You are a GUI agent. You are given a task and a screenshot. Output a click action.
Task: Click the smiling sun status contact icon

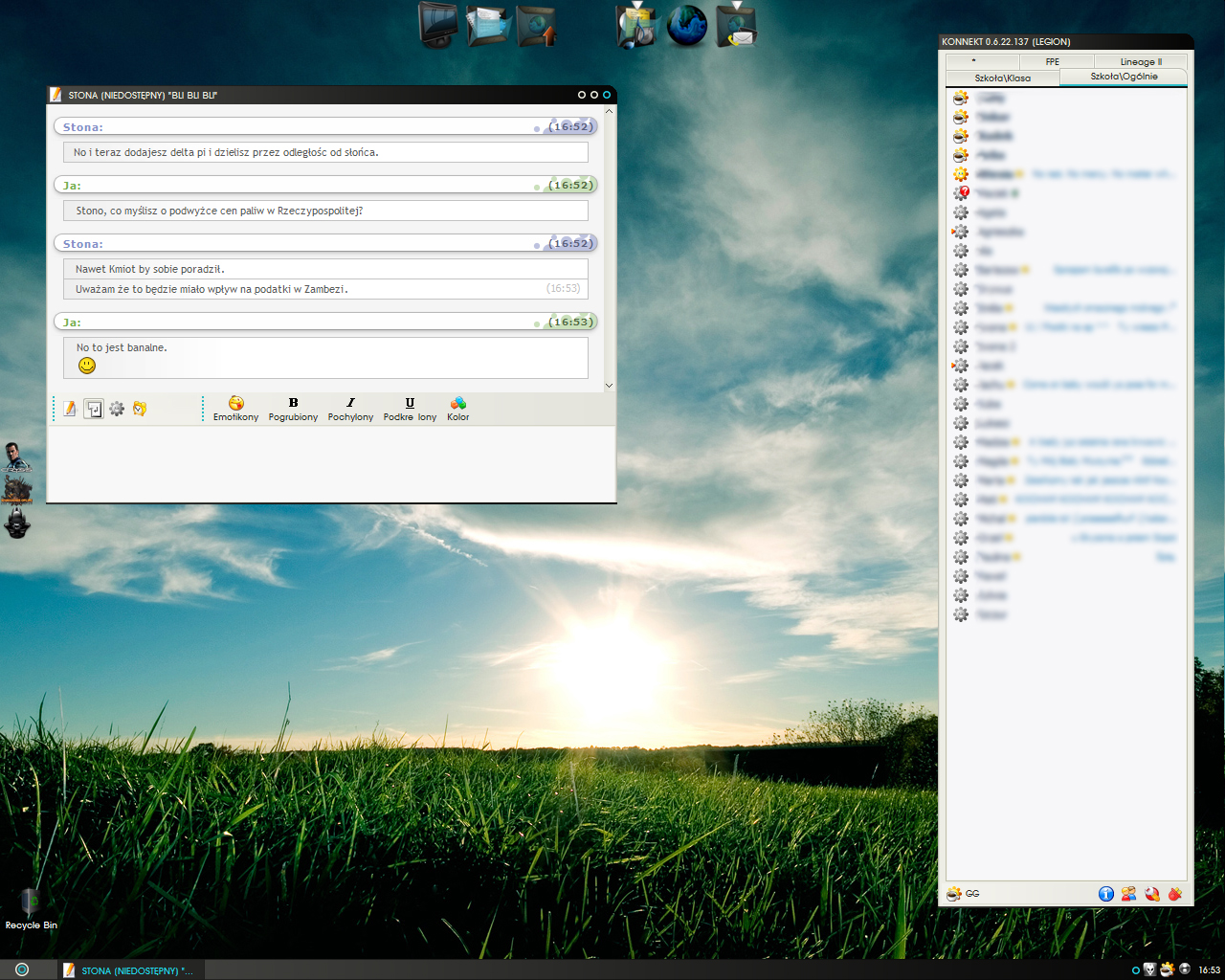(960, 174)
